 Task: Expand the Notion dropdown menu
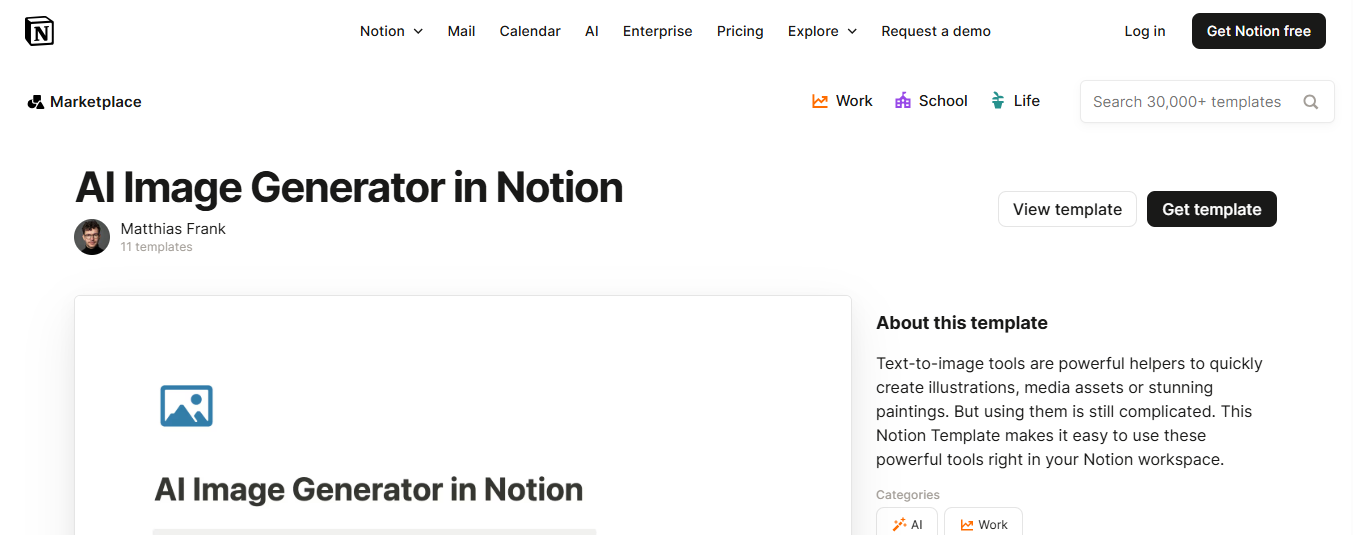pos(391,31)
